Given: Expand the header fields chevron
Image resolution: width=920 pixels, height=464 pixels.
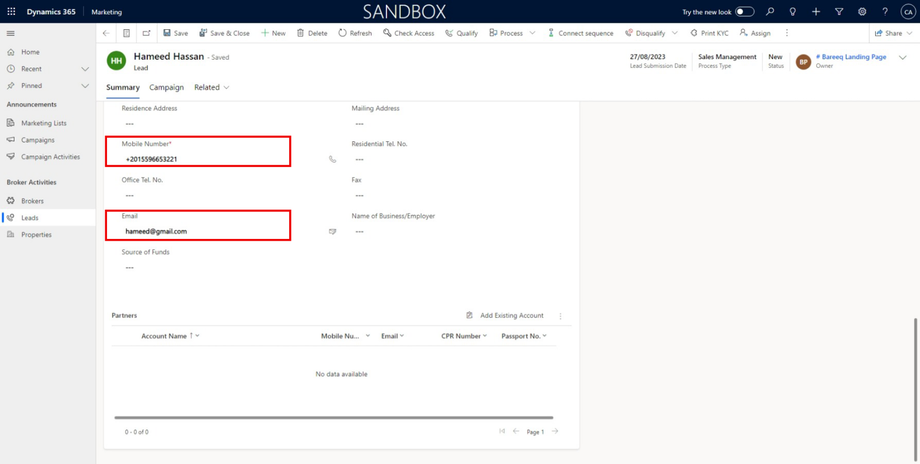Looking at the screenshot, I should (902, 57).
